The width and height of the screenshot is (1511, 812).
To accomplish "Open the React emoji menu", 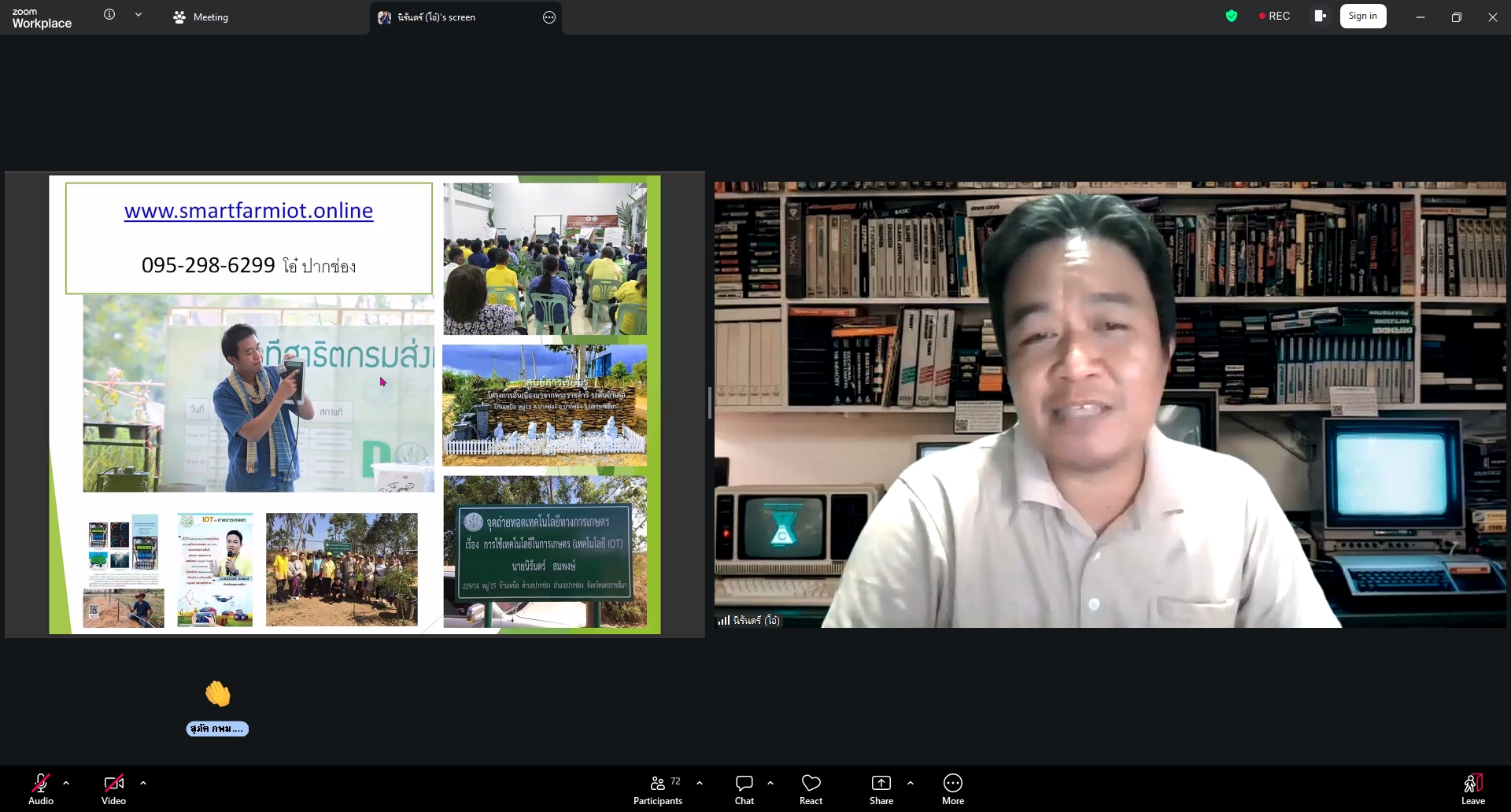I will pyautogui.click(x=811, y=789).
